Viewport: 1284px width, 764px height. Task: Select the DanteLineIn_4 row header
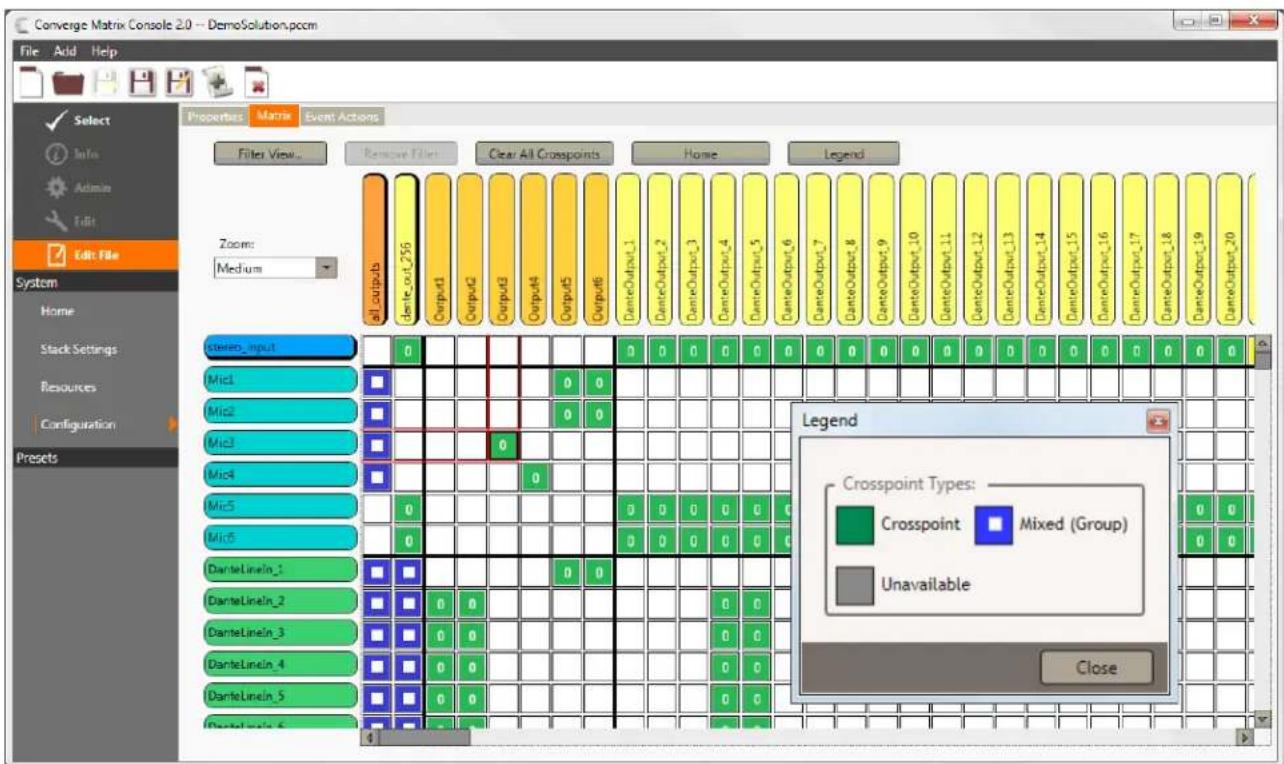279,664
